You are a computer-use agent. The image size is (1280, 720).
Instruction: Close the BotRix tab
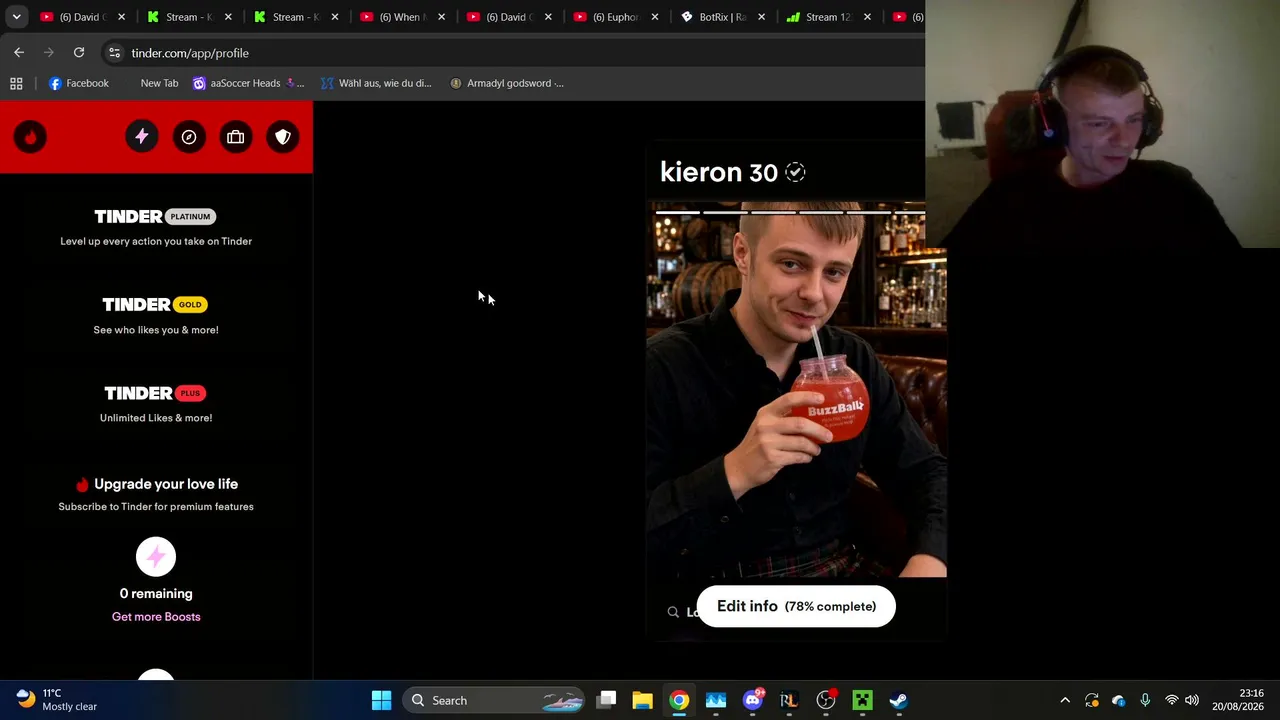tap(761, 17)
